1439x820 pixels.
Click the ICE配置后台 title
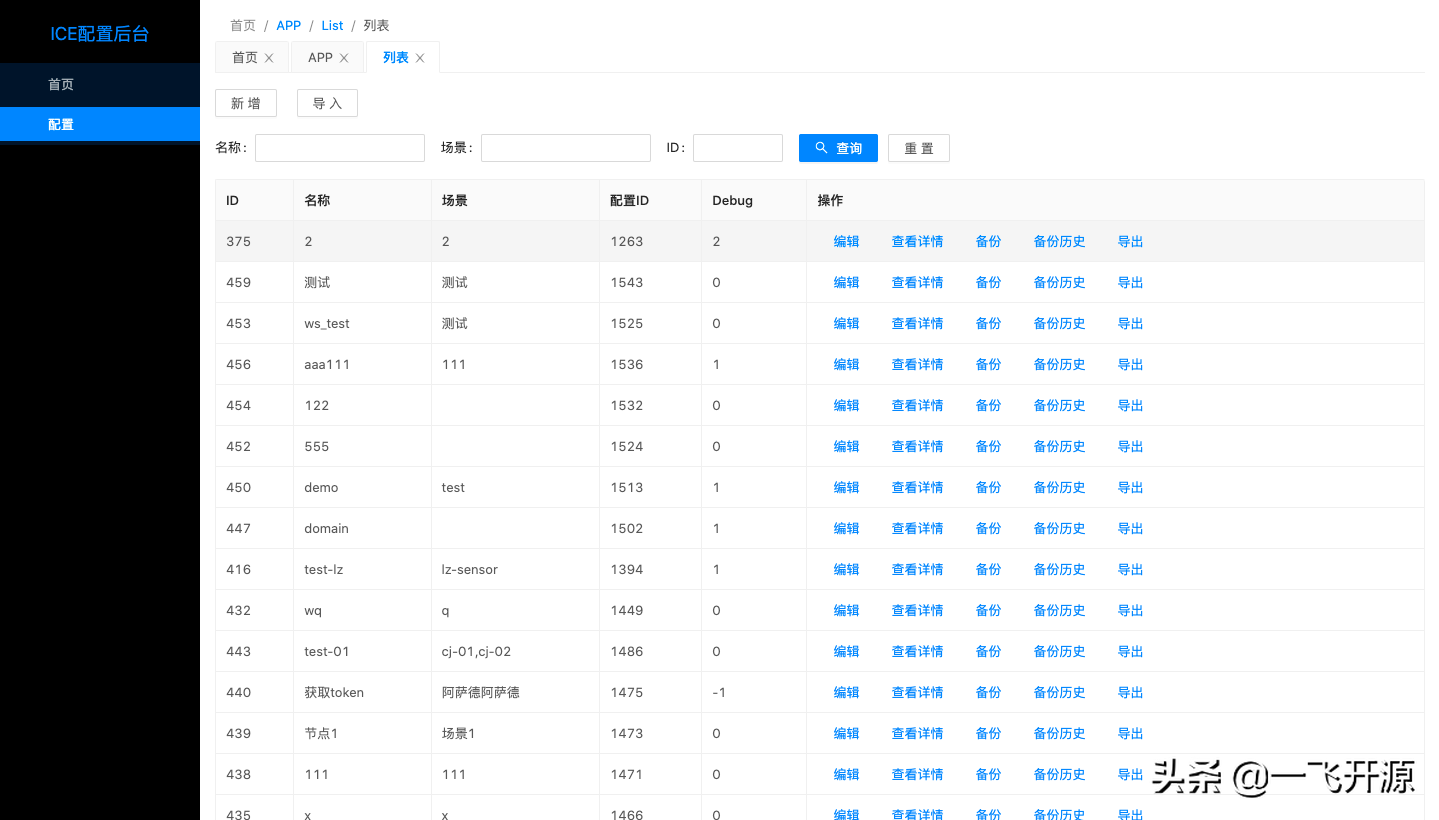100,34
